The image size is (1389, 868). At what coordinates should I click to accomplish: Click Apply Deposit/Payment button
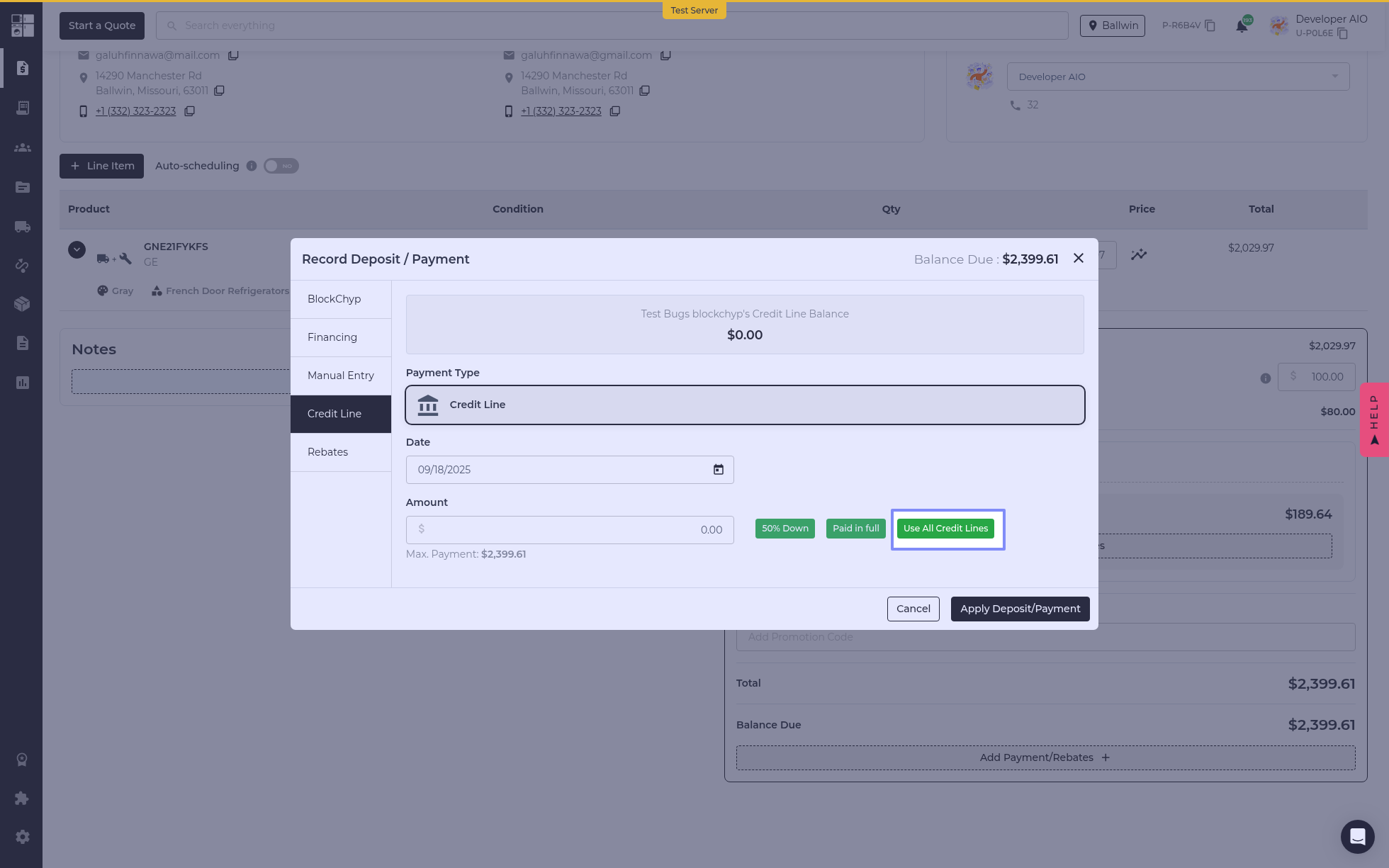[x=1019, y=609]
